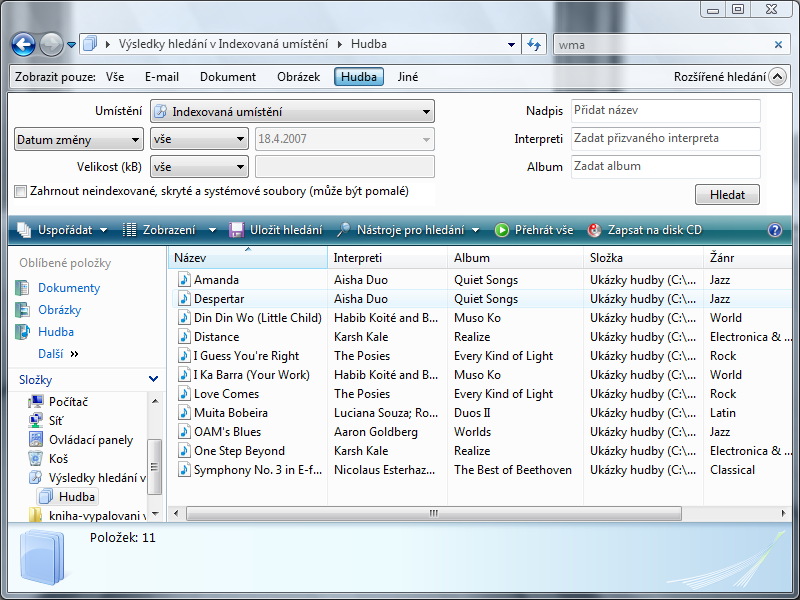
Task: Click I Ka Barra file icon
Action: [184, 374]
